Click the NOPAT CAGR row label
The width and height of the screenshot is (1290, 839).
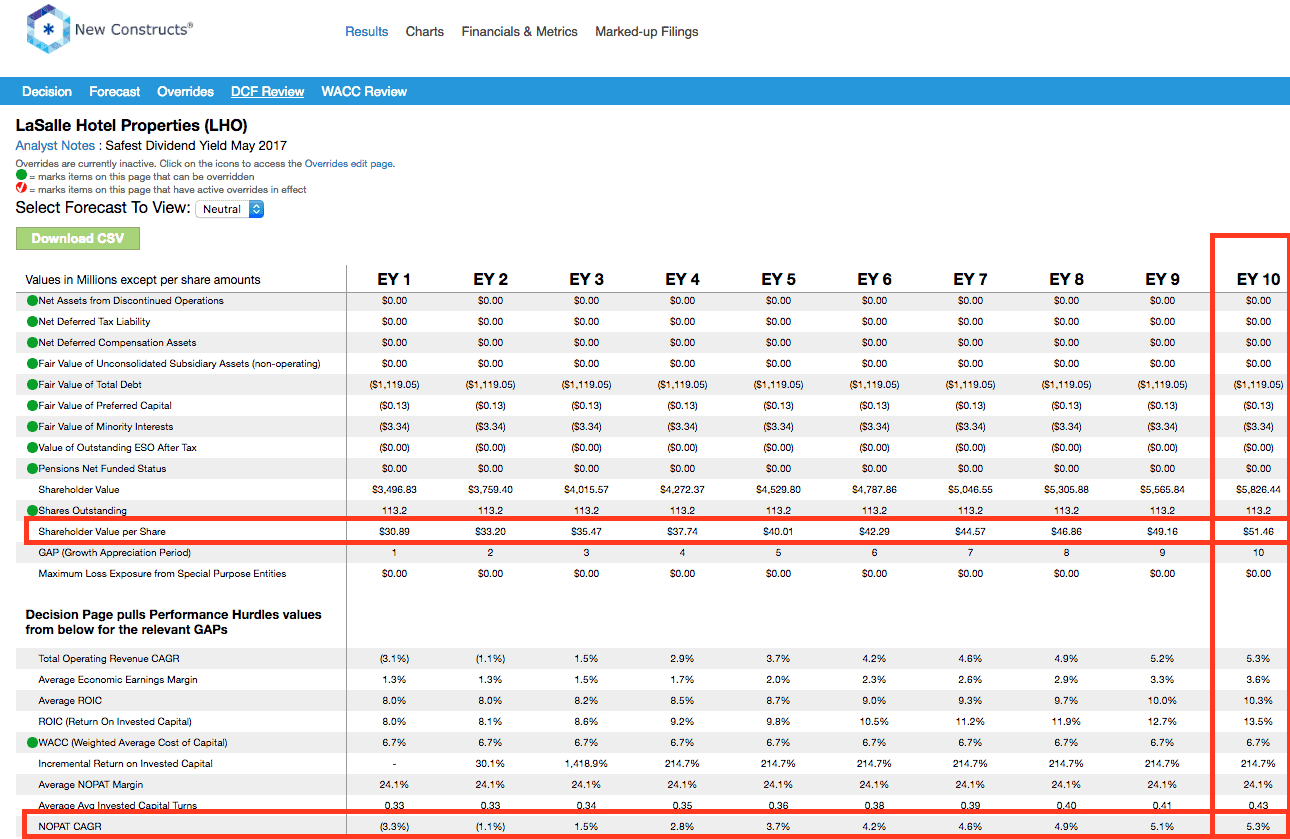(70, 826)
